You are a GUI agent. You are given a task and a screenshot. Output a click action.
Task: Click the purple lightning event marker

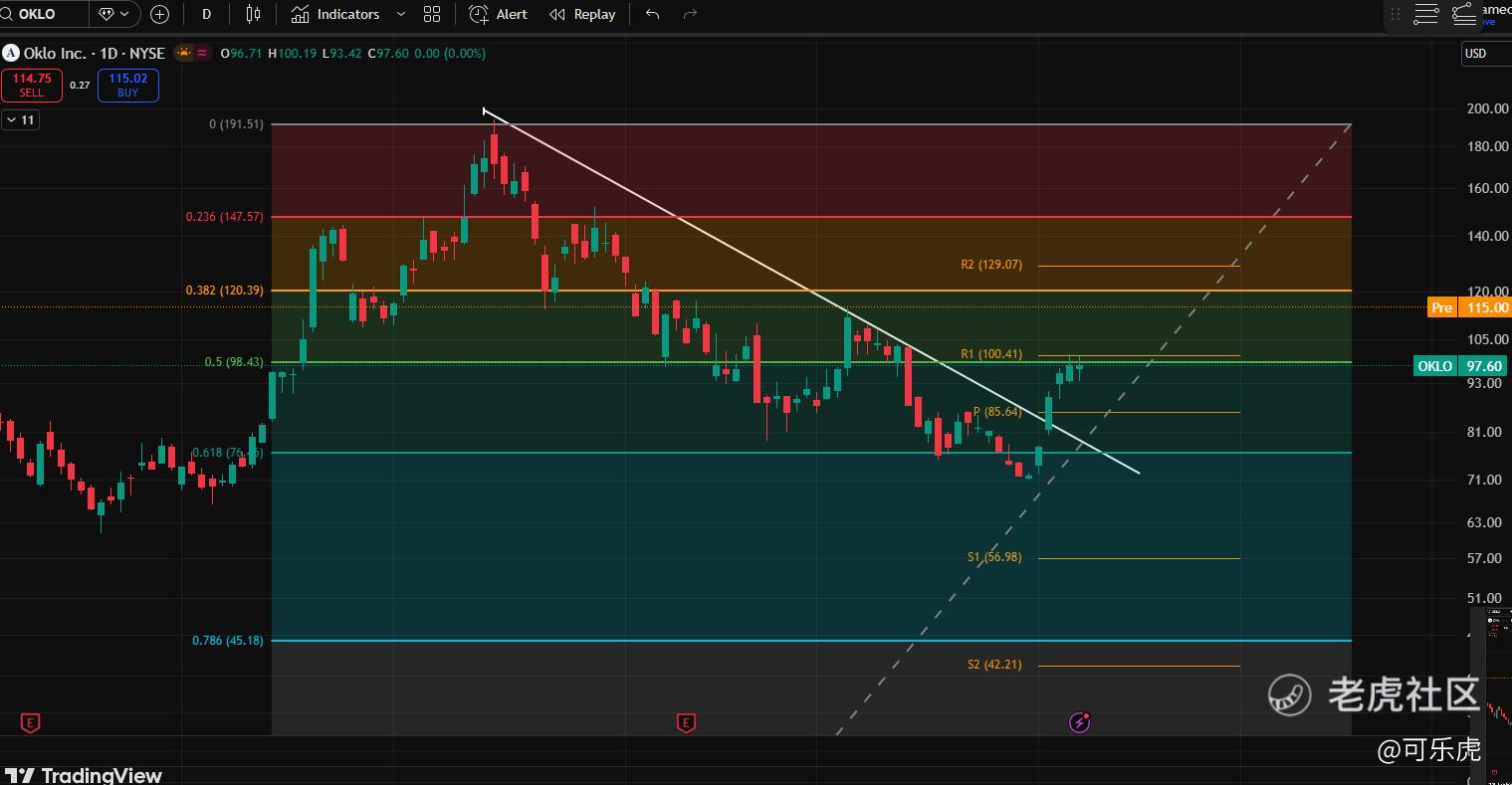[1079, 722]
